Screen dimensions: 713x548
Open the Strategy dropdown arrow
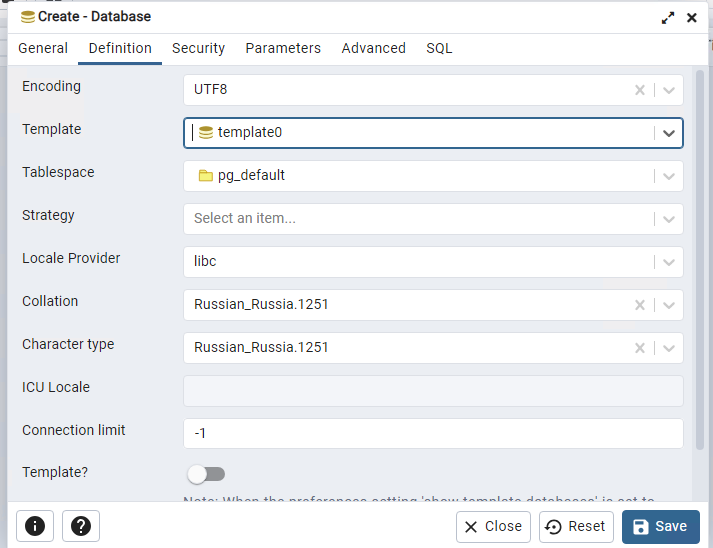pos(668,219)
